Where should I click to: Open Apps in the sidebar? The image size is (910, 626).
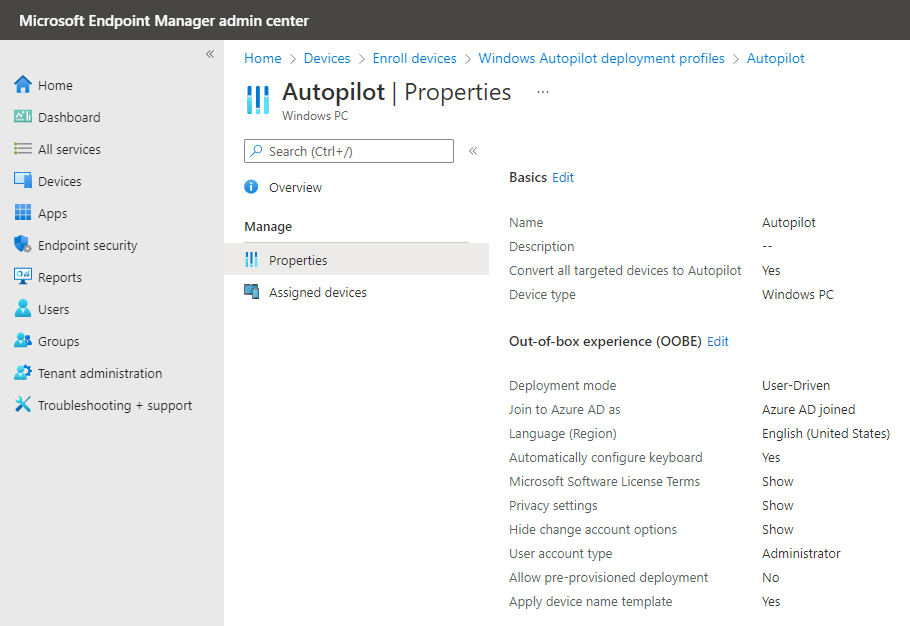(x=52, y=214)
